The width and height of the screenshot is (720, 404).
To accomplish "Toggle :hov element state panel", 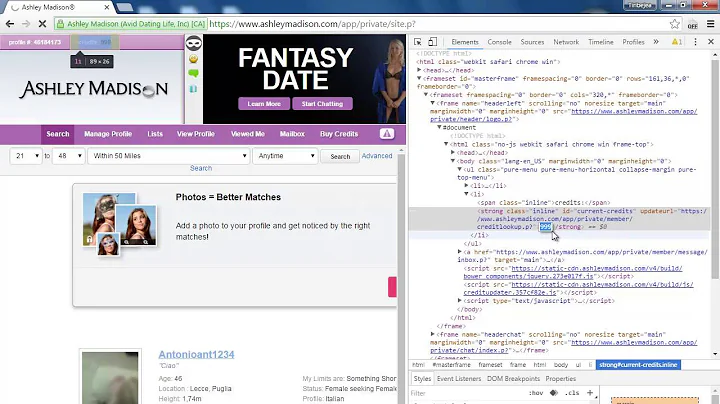I will [x=535, y=393].
